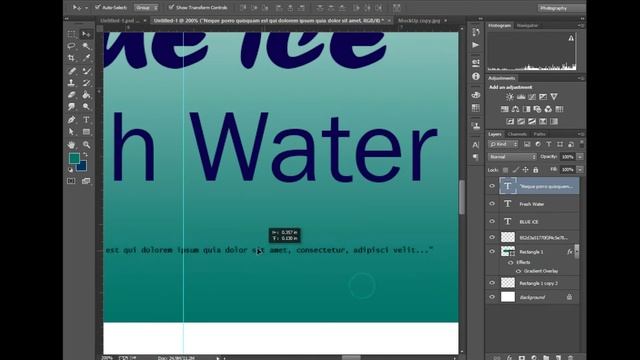Hide the Fresh Water layer
The width and height of the screenshot is (640, 360).
pyautogui.click(x=492, y=204)
